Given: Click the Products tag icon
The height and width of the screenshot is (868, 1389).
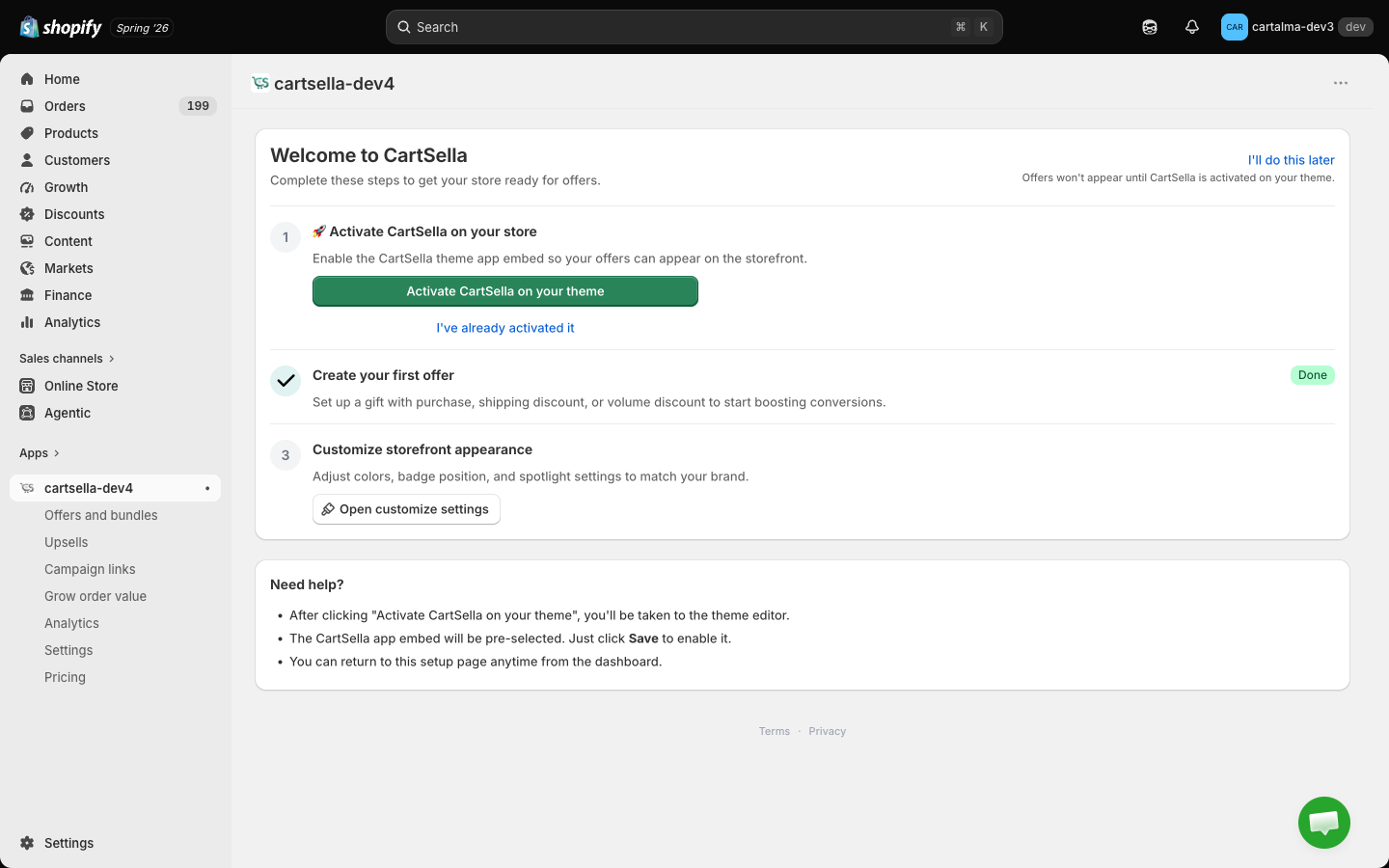Looking at the screenshot, I should click(x=27, y=133).
